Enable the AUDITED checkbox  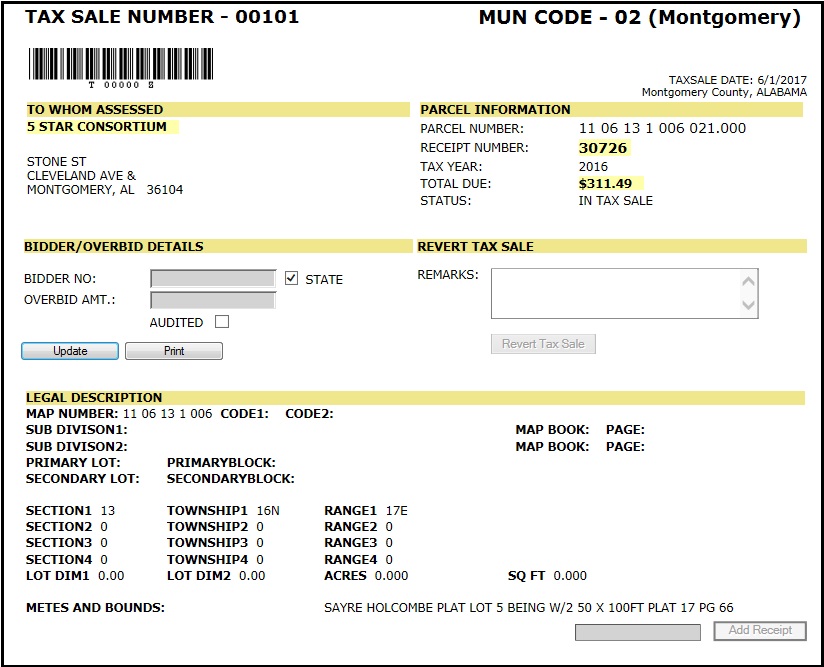coord(222,322)
